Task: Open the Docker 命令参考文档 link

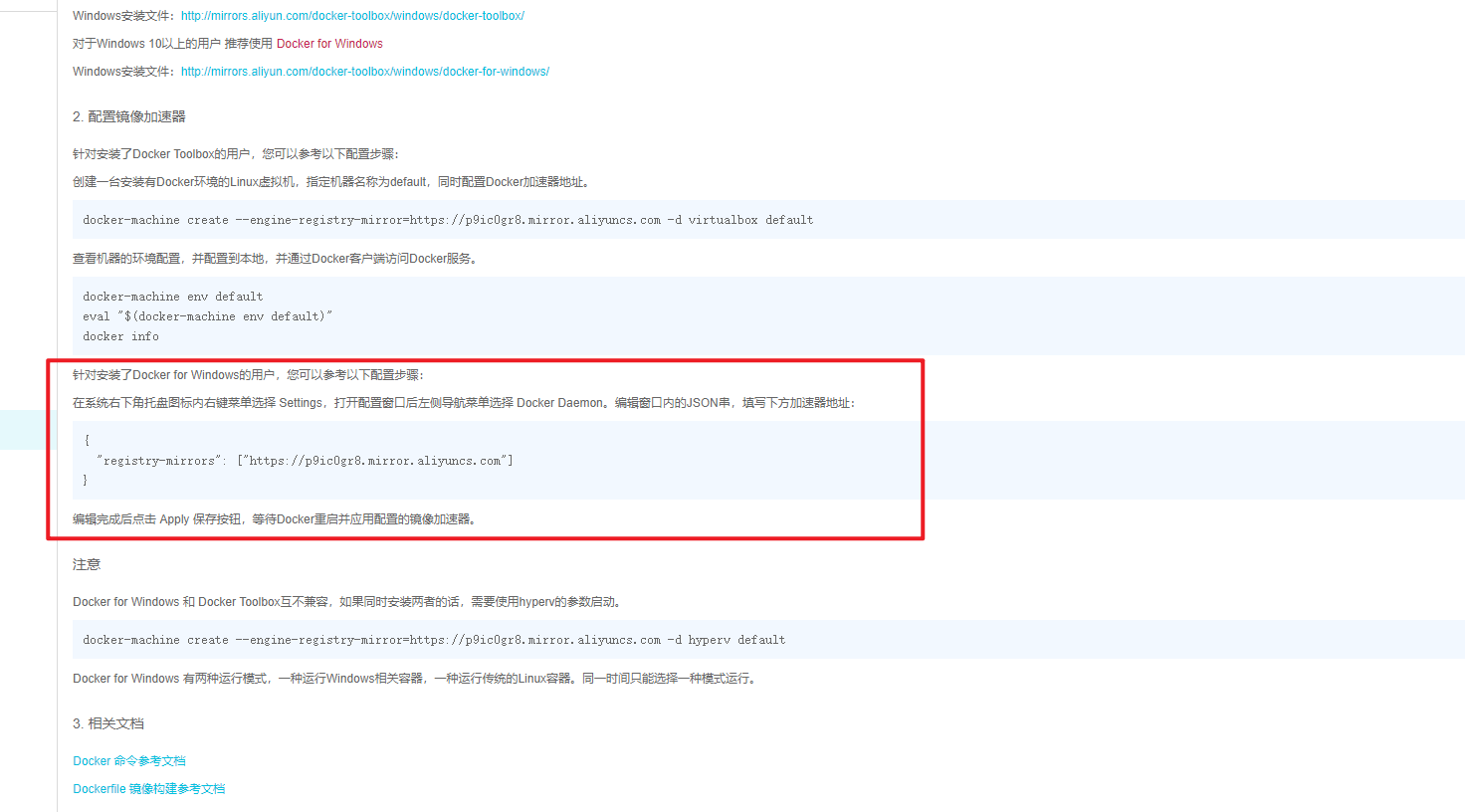Action: [x=129, y=761]
